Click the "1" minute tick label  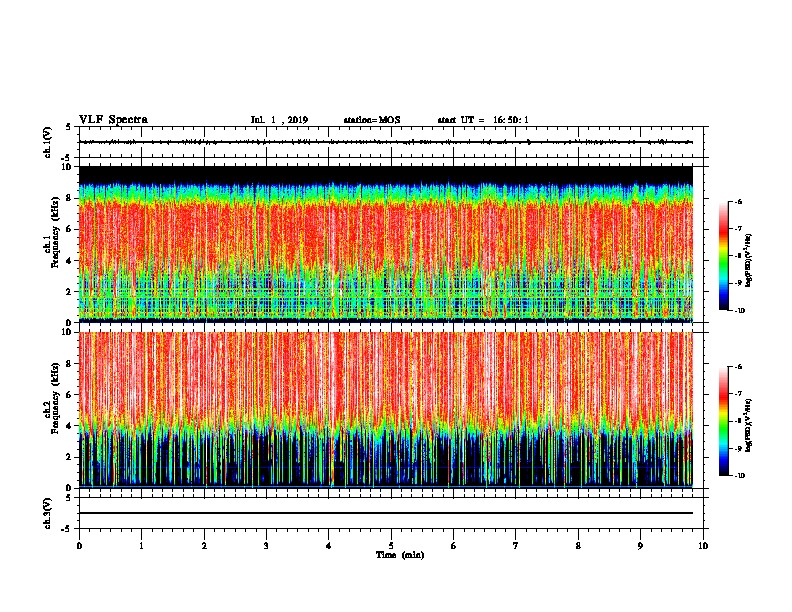click(x=142, y=546)
